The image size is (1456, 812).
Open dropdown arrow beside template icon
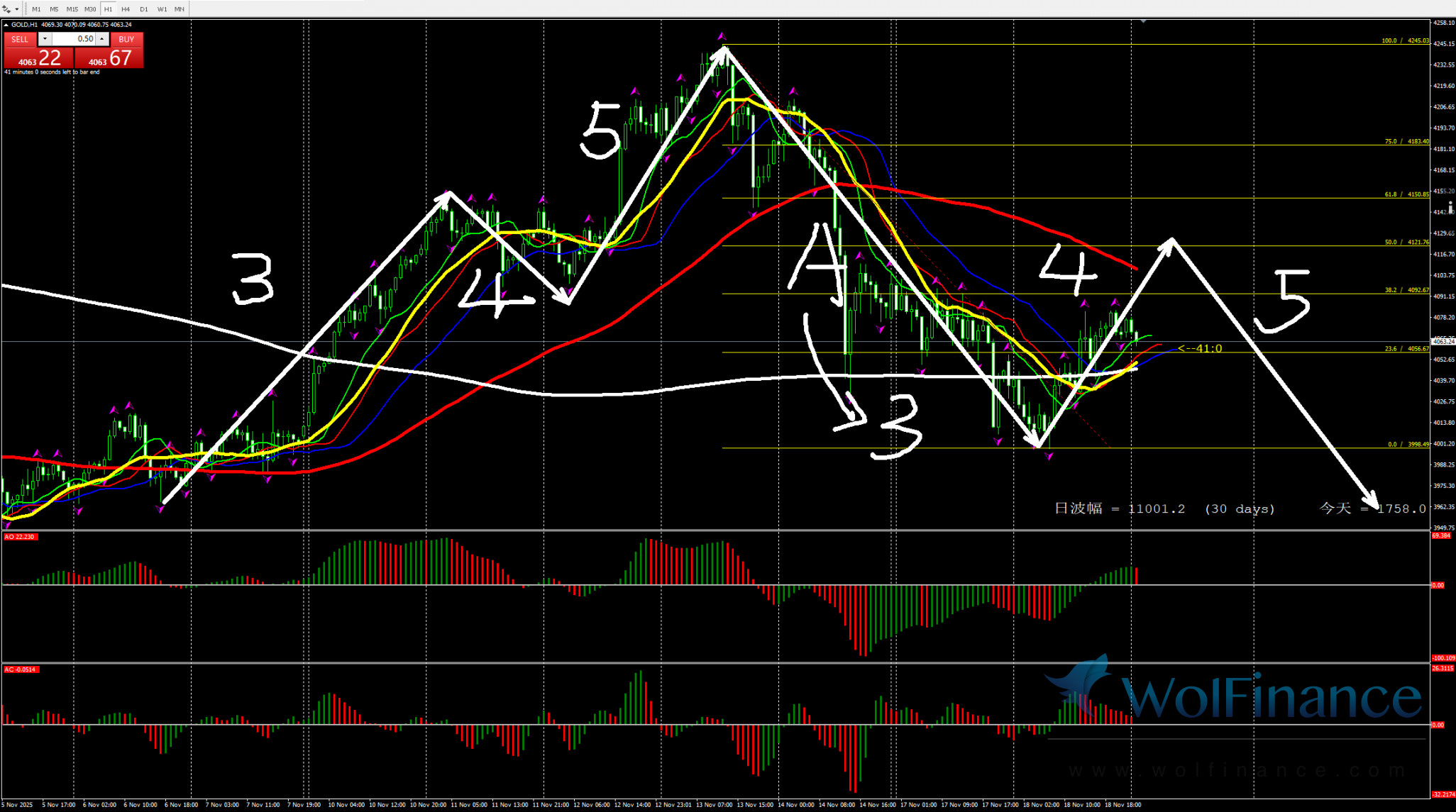16,9
